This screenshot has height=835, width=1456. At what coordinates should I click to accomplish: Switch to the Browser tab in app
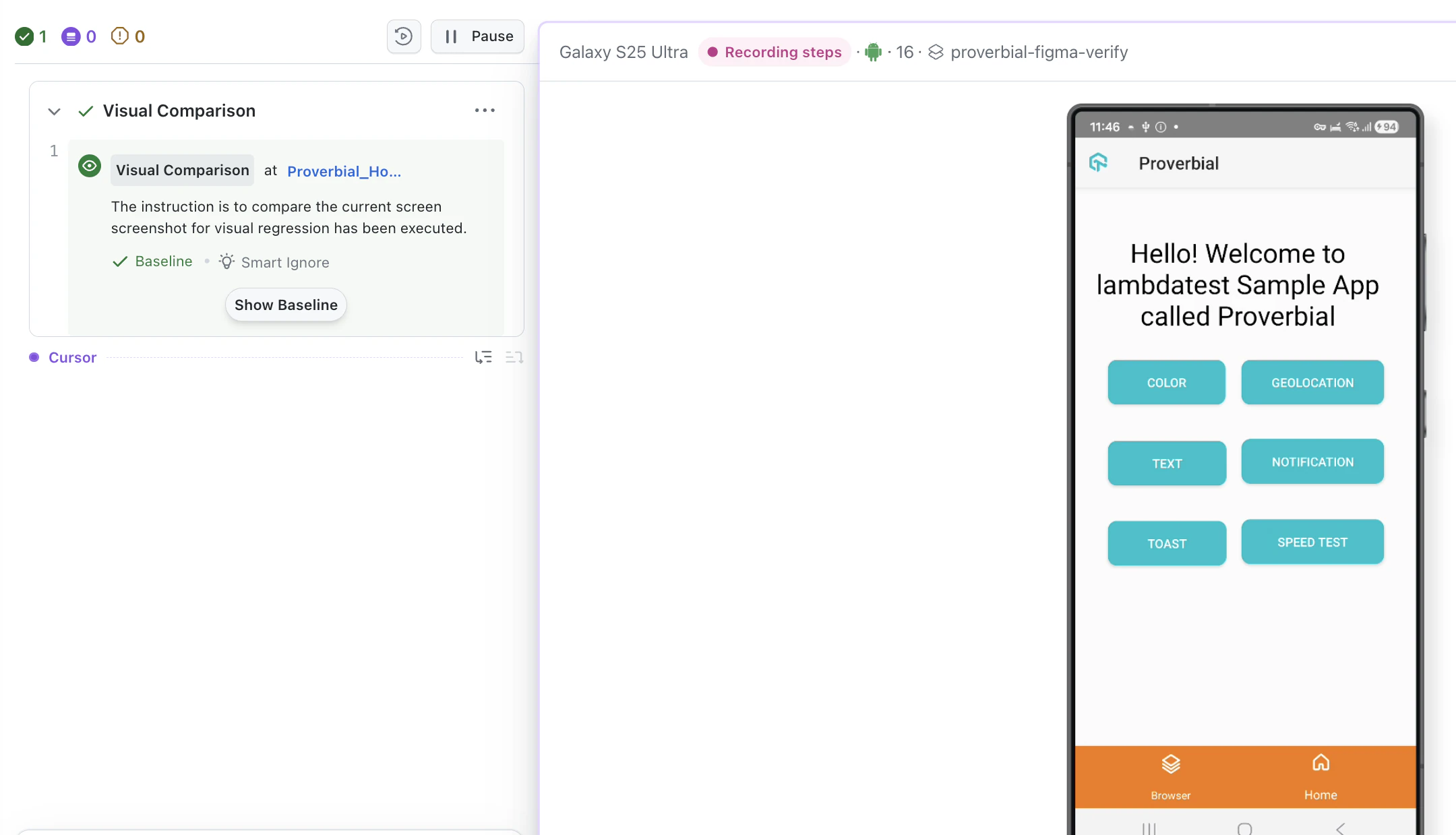pos(1171,777)
